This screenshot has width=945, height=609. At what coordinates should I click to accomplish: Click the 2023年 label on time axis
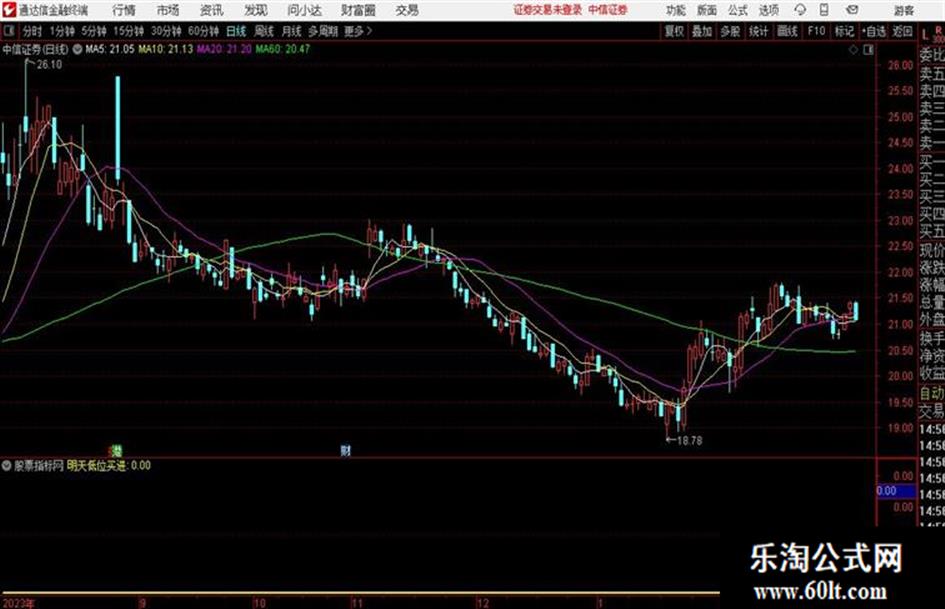click(19, 603)
